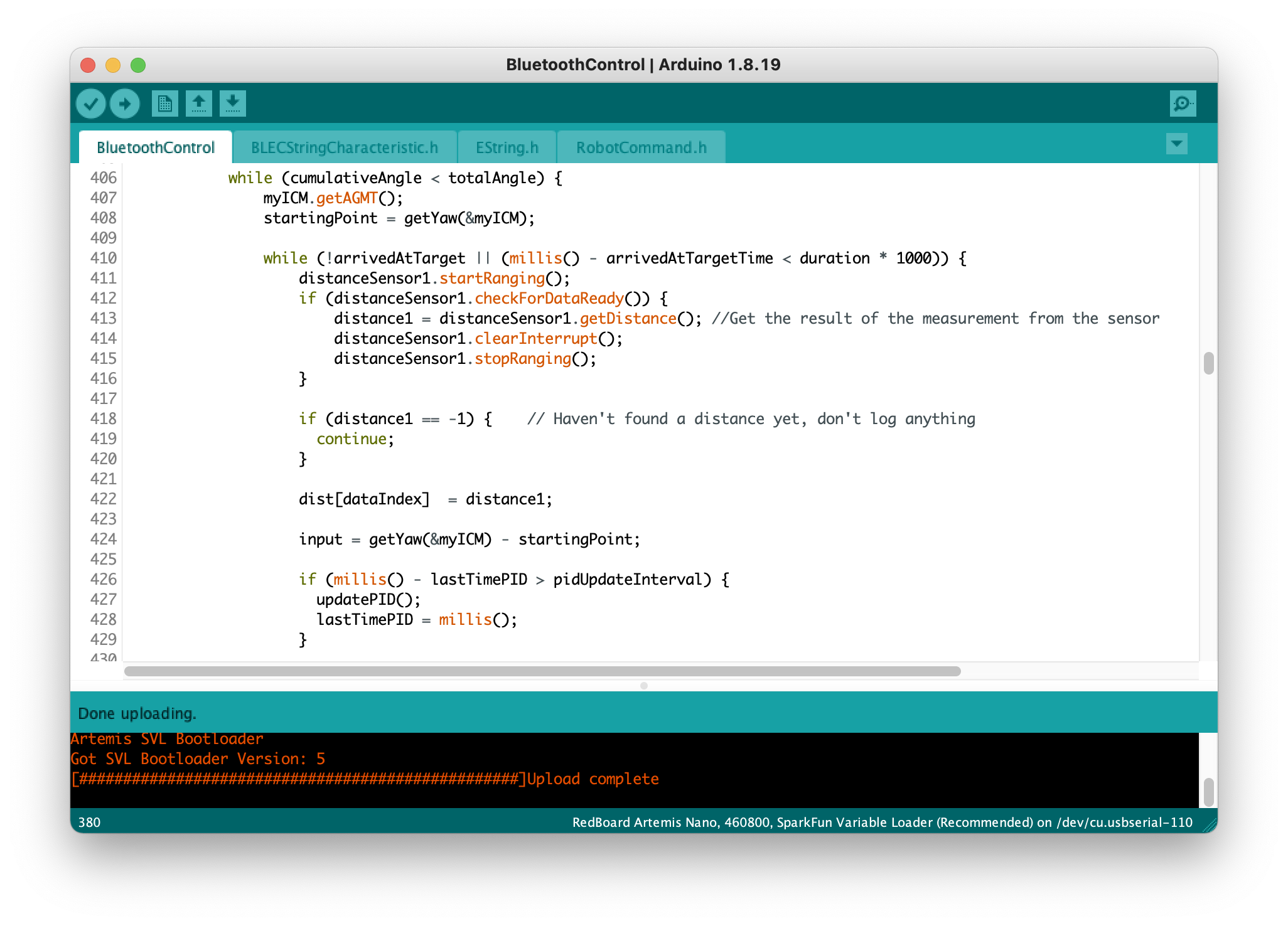Viewport: 1288px width, 926px height.
Task: Click the editor vertical scrollbar thumb
Action: pyautogui.click(x=1208, y=363)
